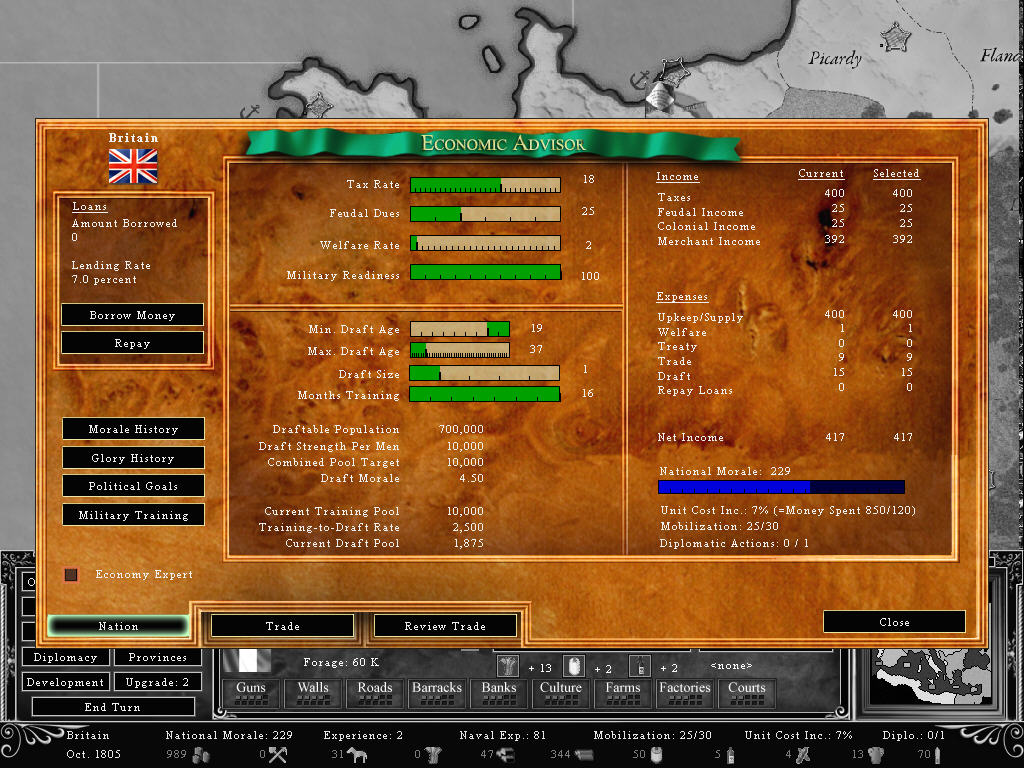Open Military Training screen
Screen dimensions: 1024x768
(x=133, y=515)
